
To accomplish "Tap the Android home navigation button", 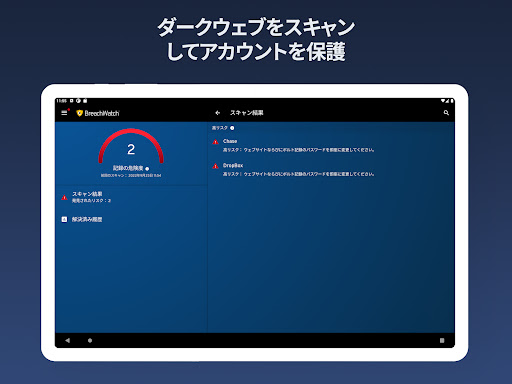I will (x=90, y=340).
